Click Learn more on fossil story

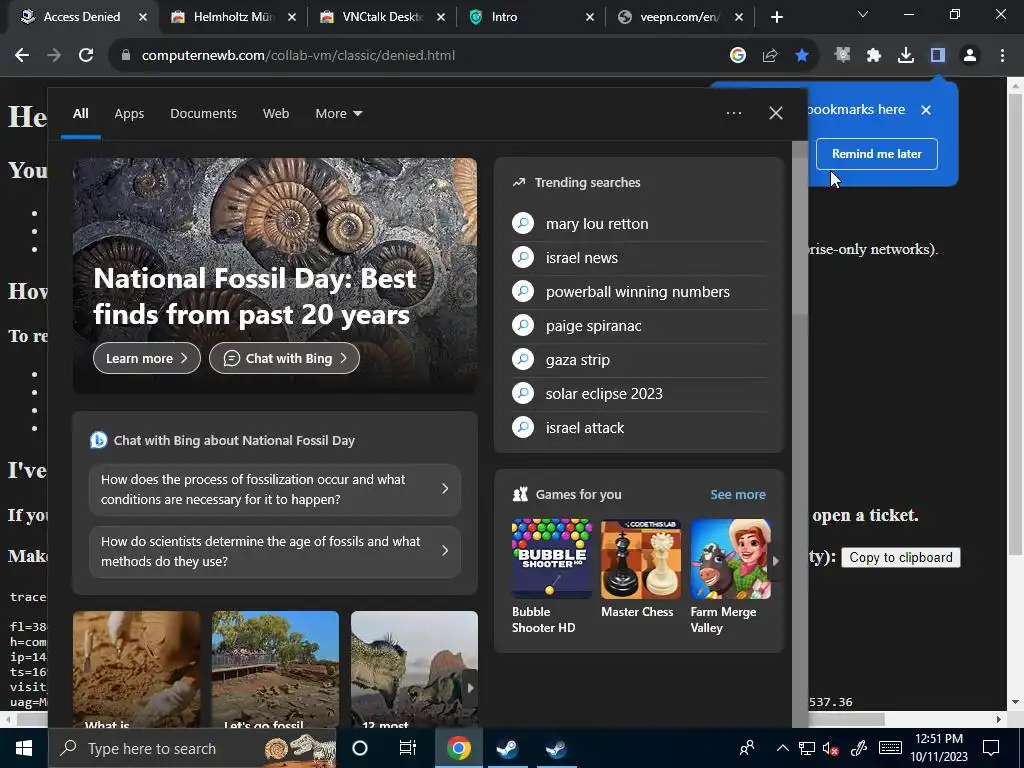click(x=146, y=359)
